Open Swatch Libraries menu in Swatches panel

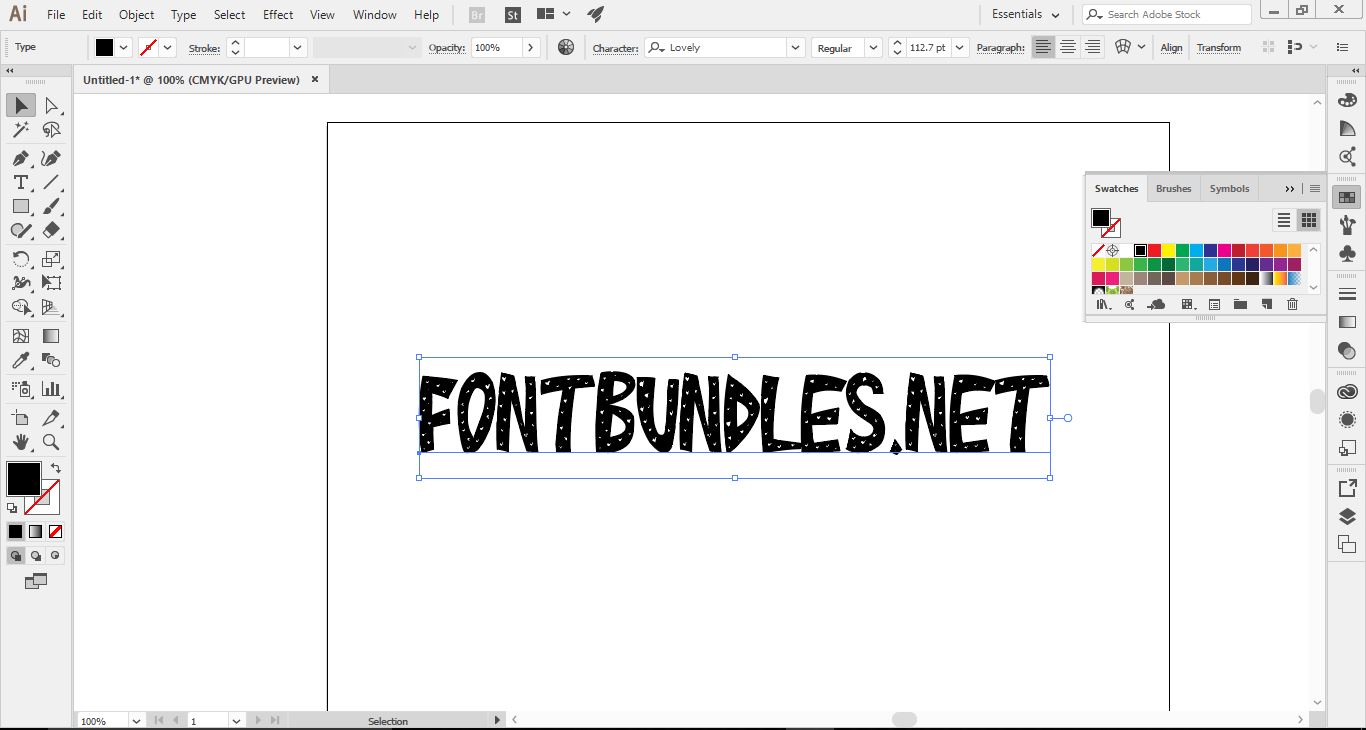[x=1103, y=304]
